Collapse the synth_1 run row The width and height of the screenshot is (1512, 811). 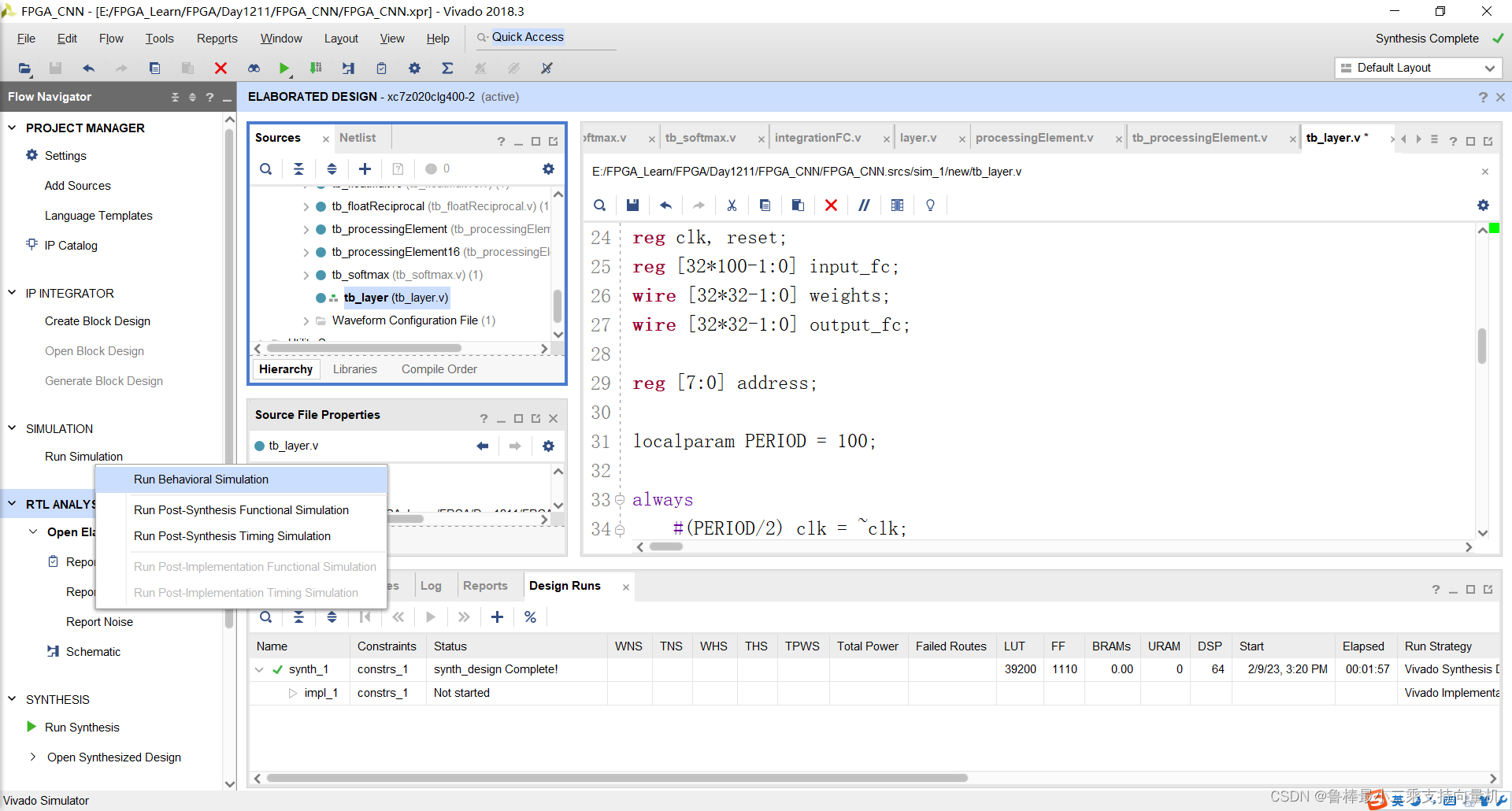click(259, 669)
